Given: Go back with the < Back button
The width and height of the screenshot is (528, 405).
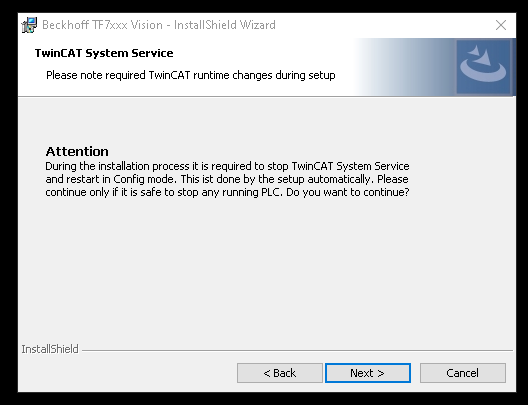Looking at the screenshot, I should coord(279,373).
